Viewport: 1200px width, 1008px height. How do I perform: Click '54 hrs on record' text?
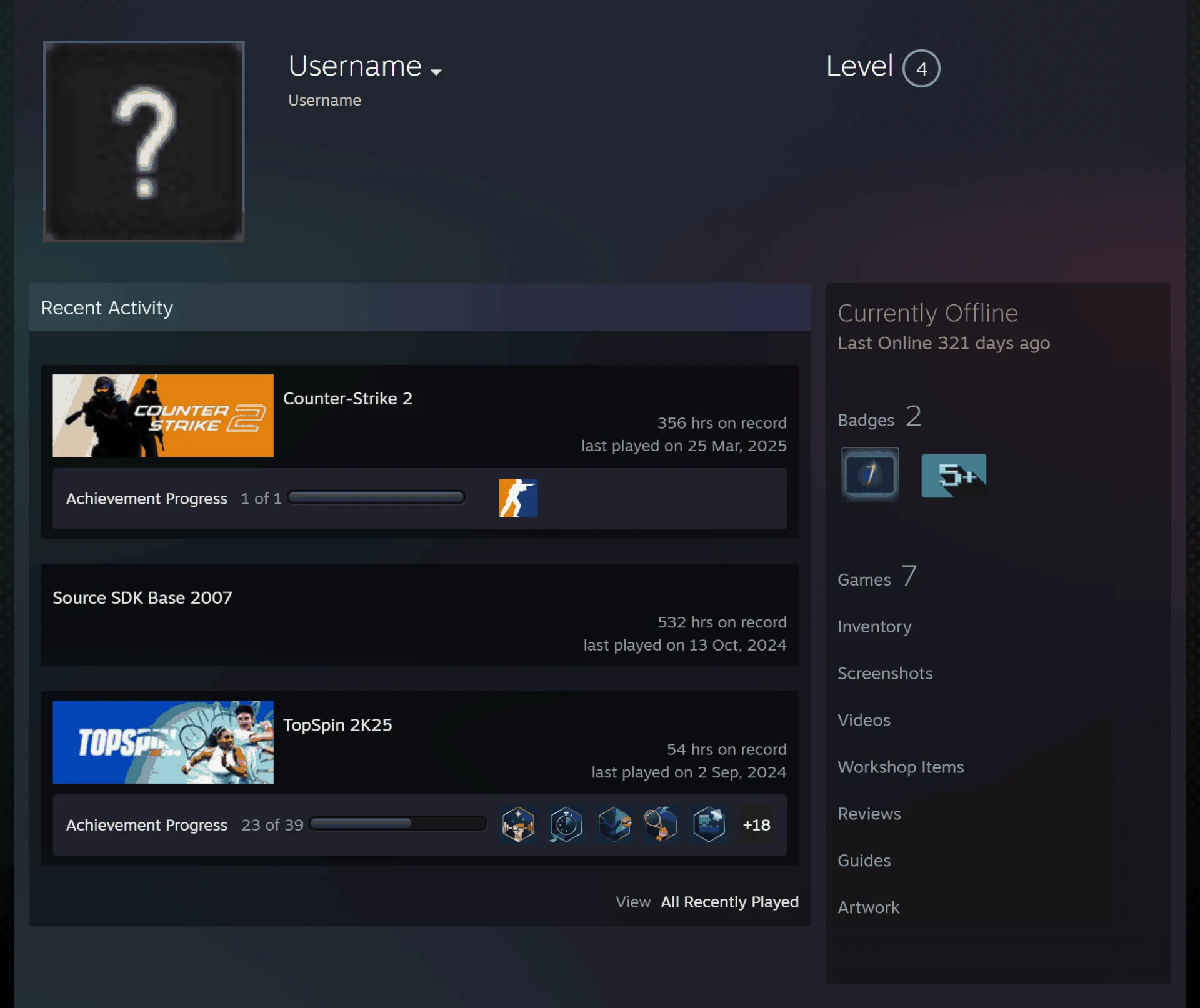click(727, 749)
